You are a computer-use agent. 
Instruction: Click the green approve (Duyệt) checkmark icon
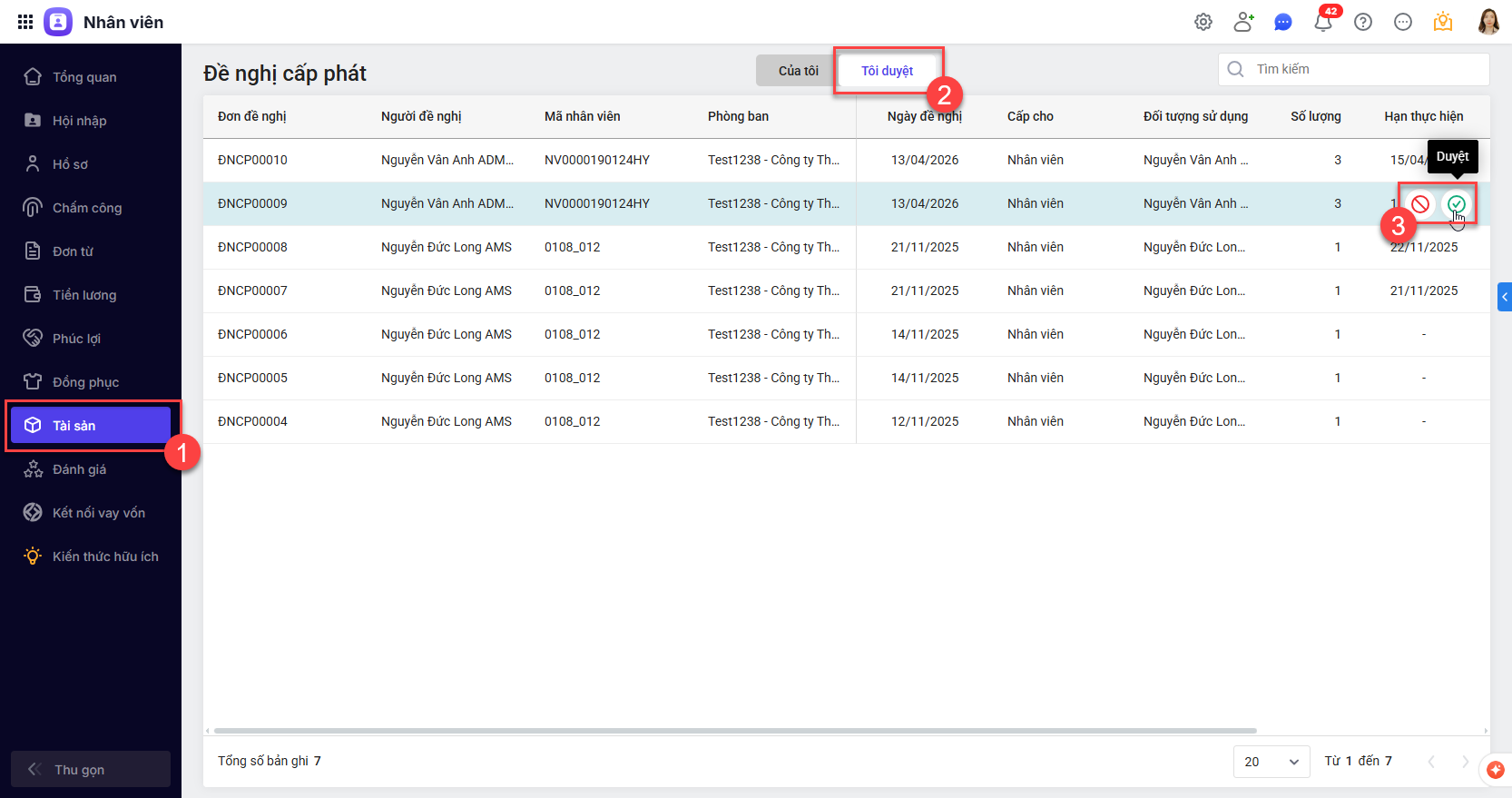pos(1456,204)
